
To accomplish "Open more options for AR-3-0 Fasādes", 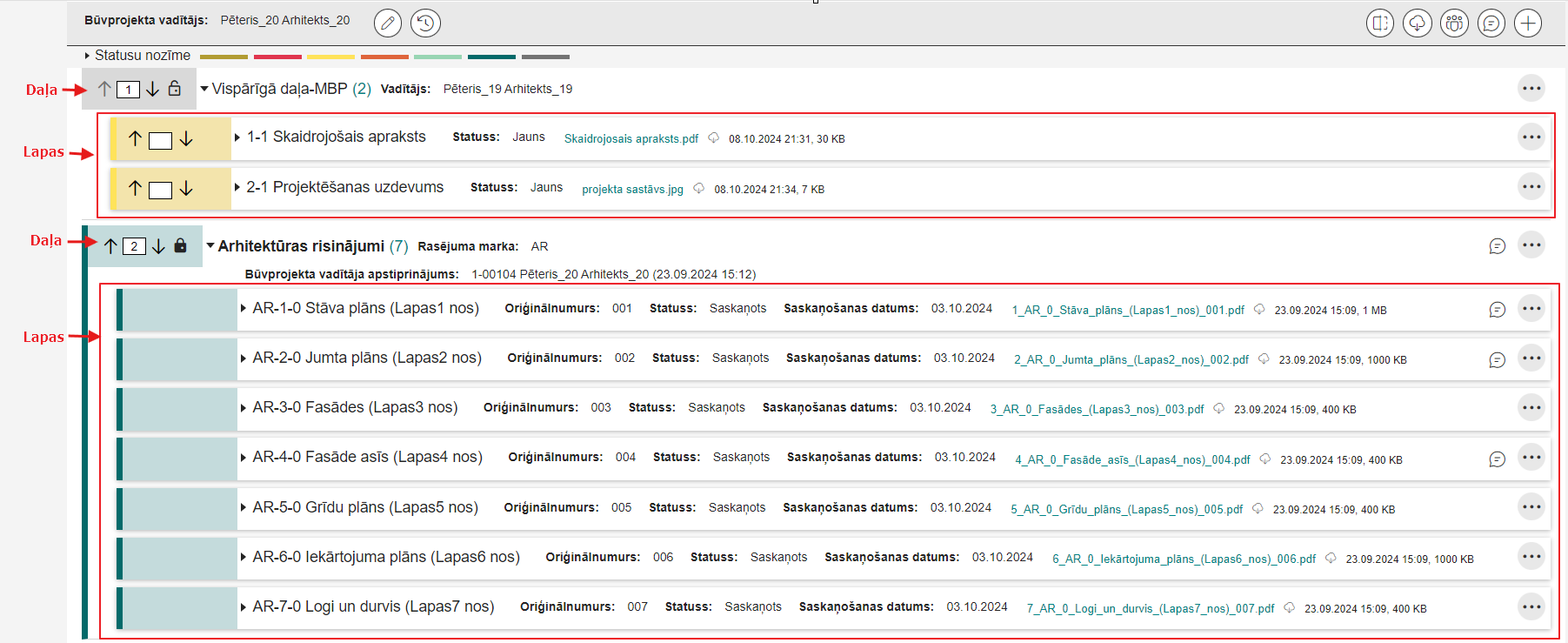I will (1531, 407).
